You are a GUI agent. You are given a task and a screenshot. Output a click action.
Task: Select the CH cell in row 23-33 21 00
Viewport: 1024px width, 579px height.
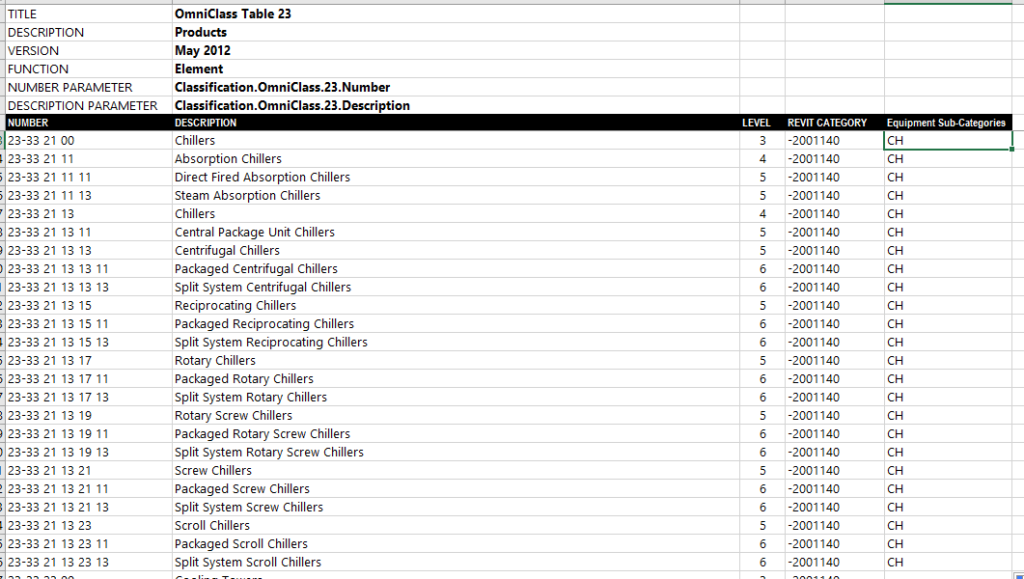(x=948, y=140)
